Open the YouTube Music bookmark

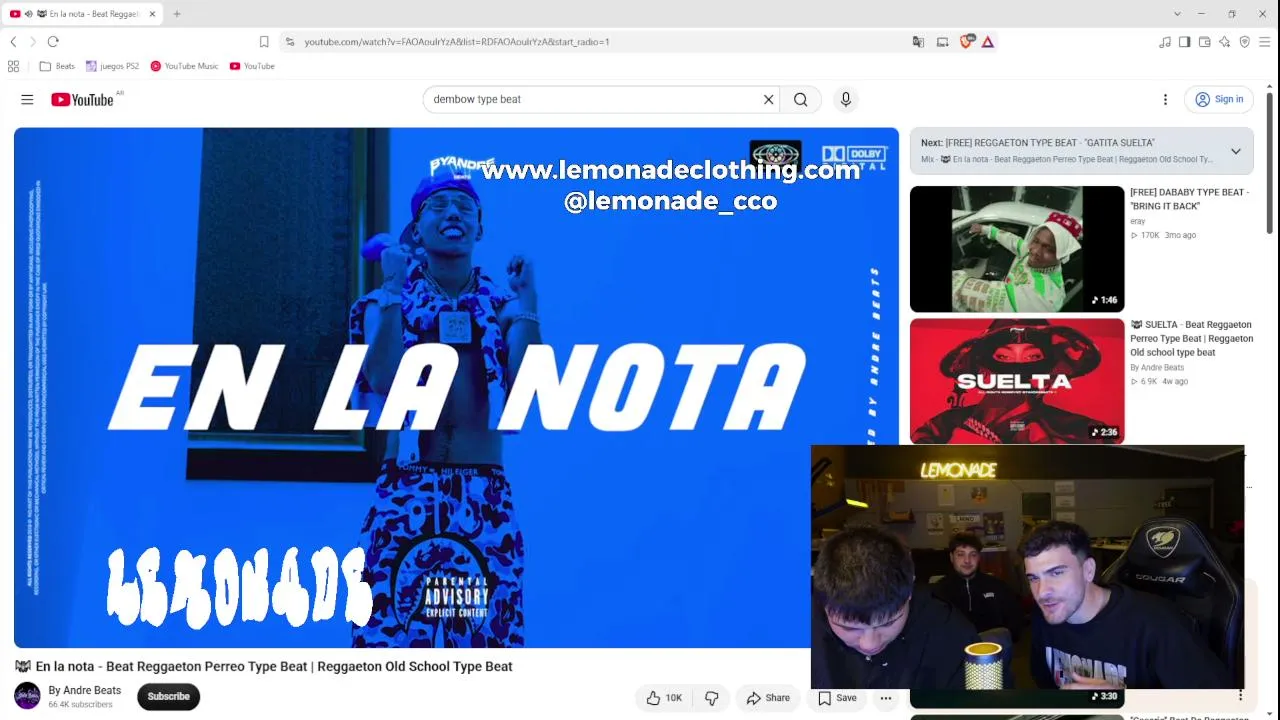(x=184, y=66)
